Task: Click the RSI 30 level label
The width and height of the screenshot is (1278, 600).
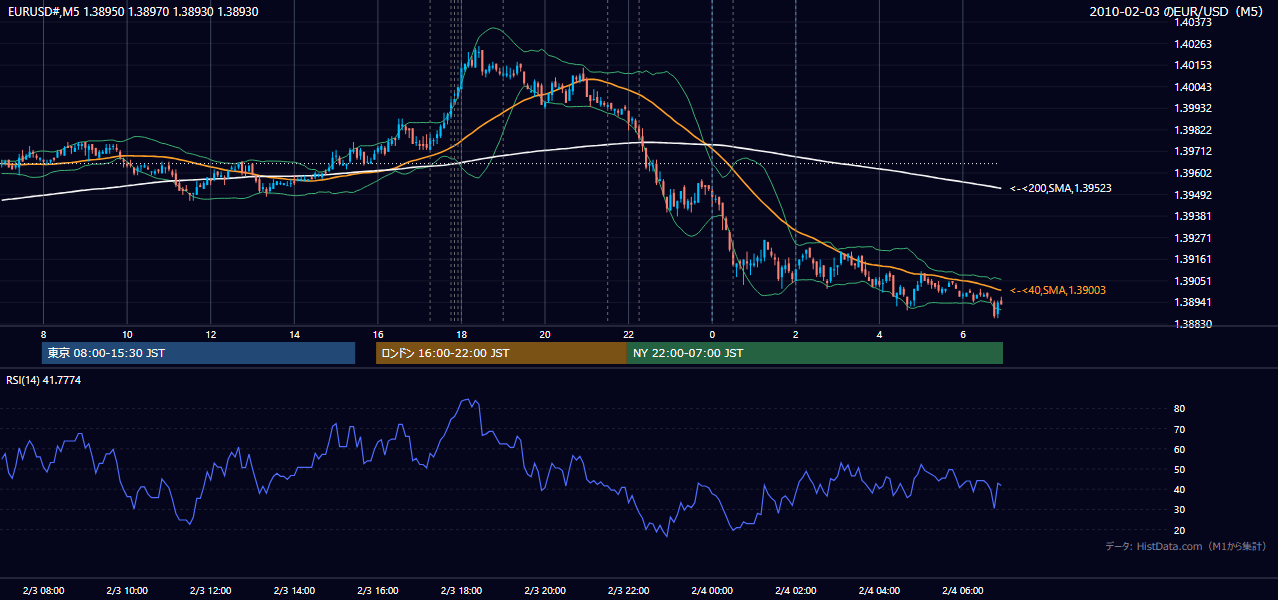Action: 1180,510
